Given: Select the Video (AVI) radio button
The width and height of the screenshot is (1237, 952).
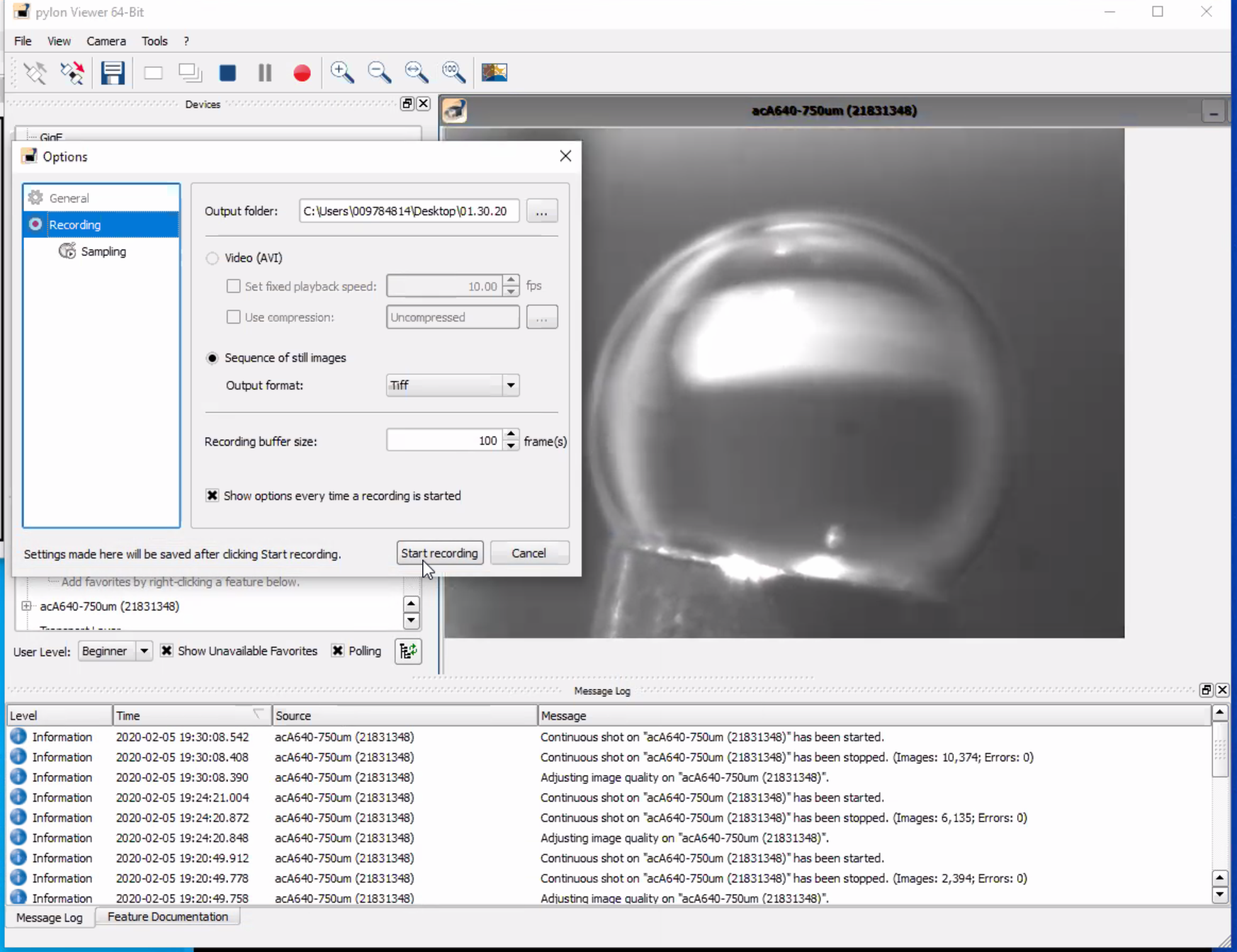Looking at the screenshot, I should click(213, 259).
